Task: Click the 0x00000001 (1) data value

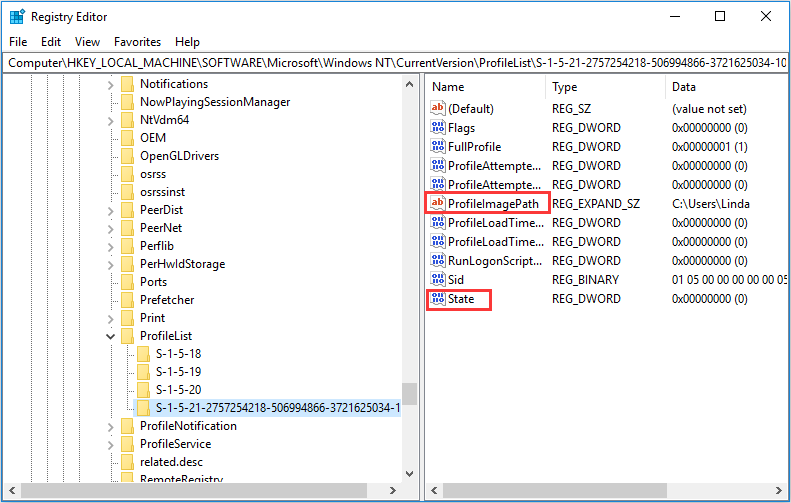Action: pos(709,147)
